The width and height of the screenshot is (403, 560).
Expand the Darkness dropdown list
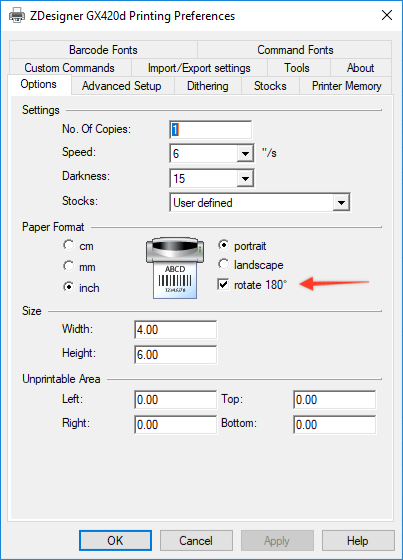[x=245, y=178]
